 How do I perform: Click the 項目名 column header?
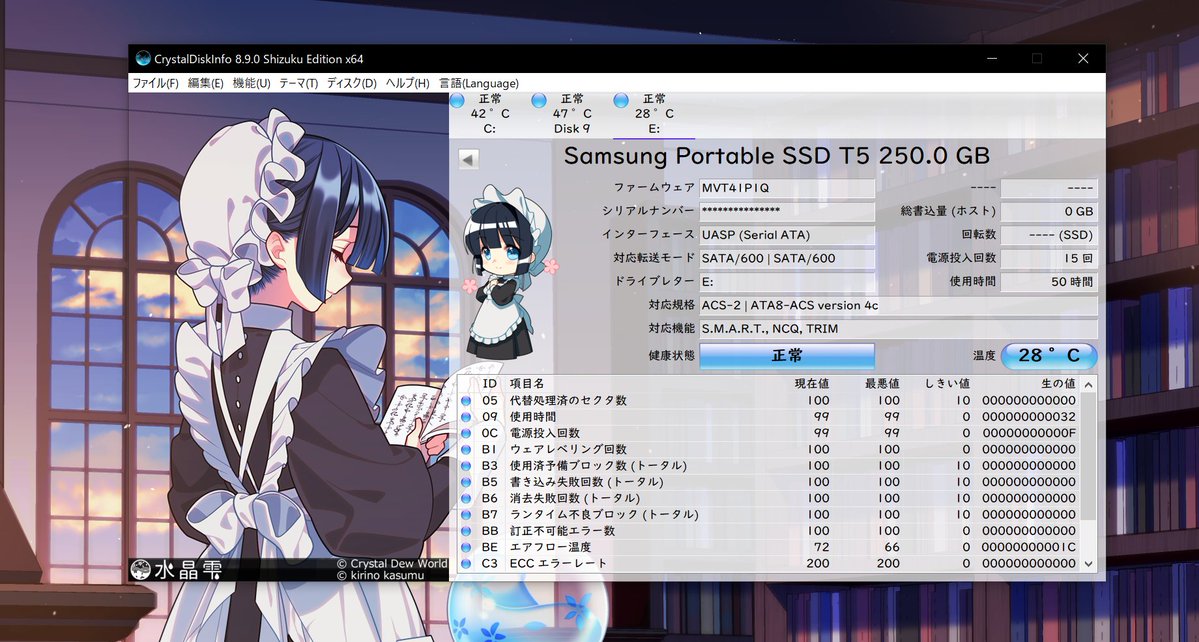(x=528, y=383)
